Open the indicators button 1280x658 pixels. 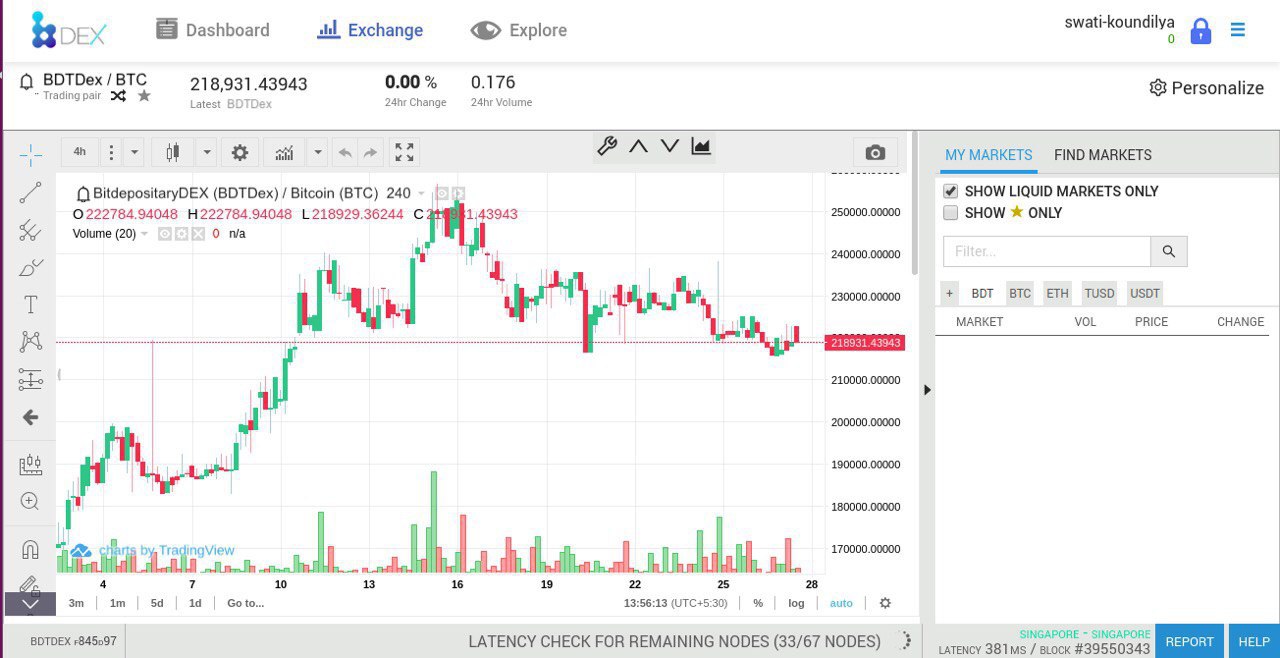point(285,152)
